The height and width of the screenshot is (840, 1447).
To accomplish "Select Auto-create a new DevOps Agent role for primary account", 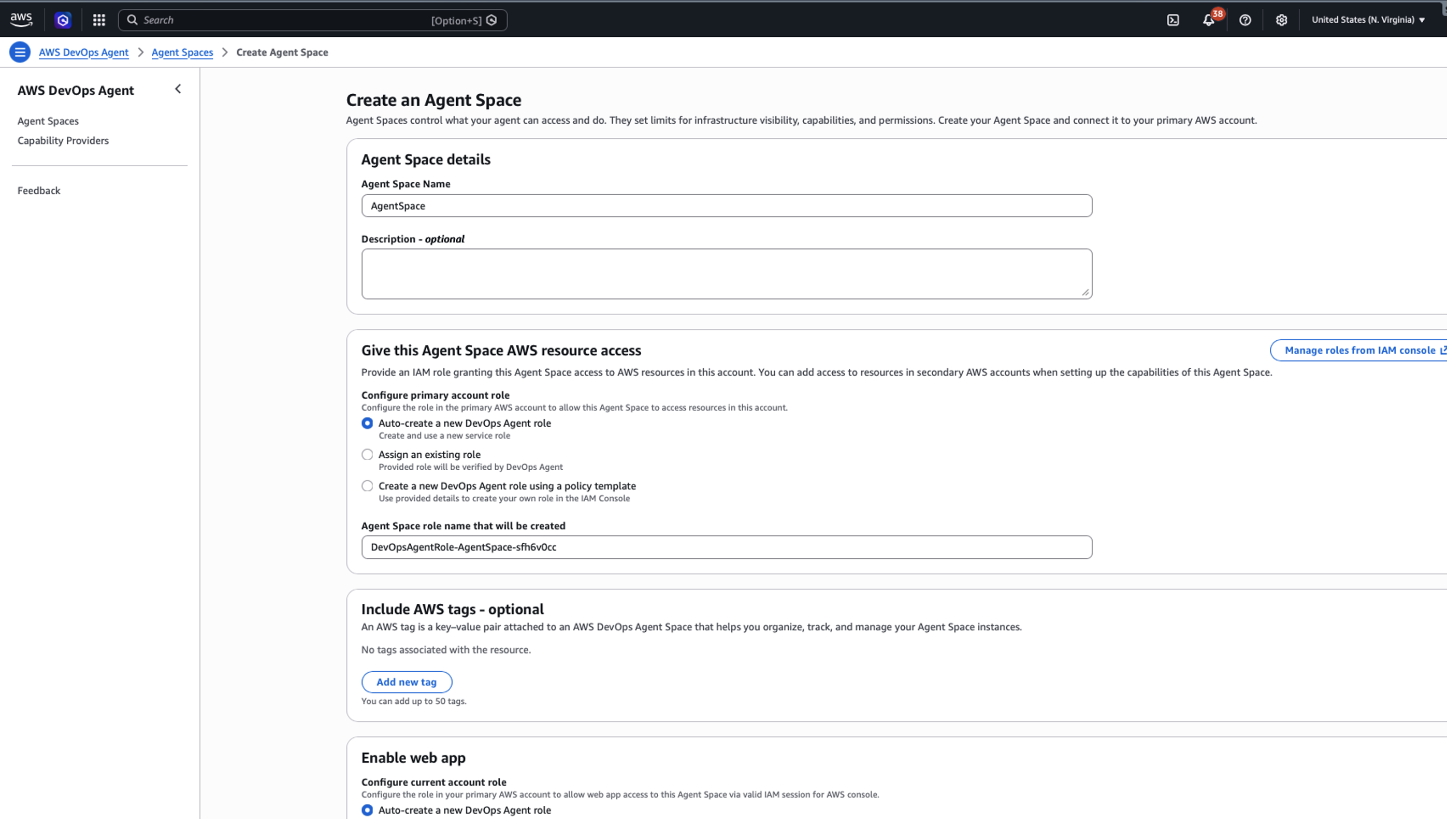I will click(x=367, y=423).
